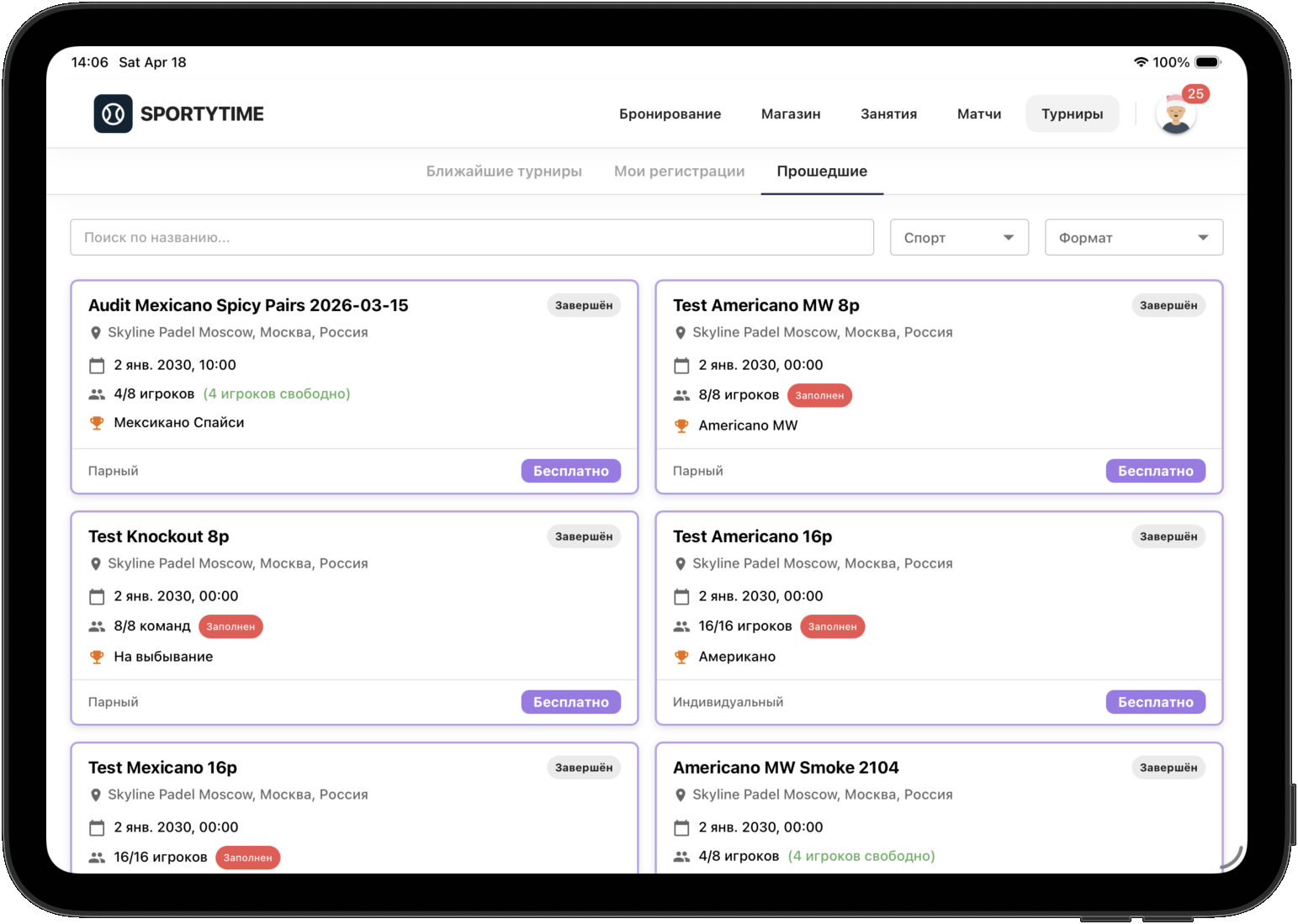Click calendar icon on Test Americano MW 8p

coord(681,366)
